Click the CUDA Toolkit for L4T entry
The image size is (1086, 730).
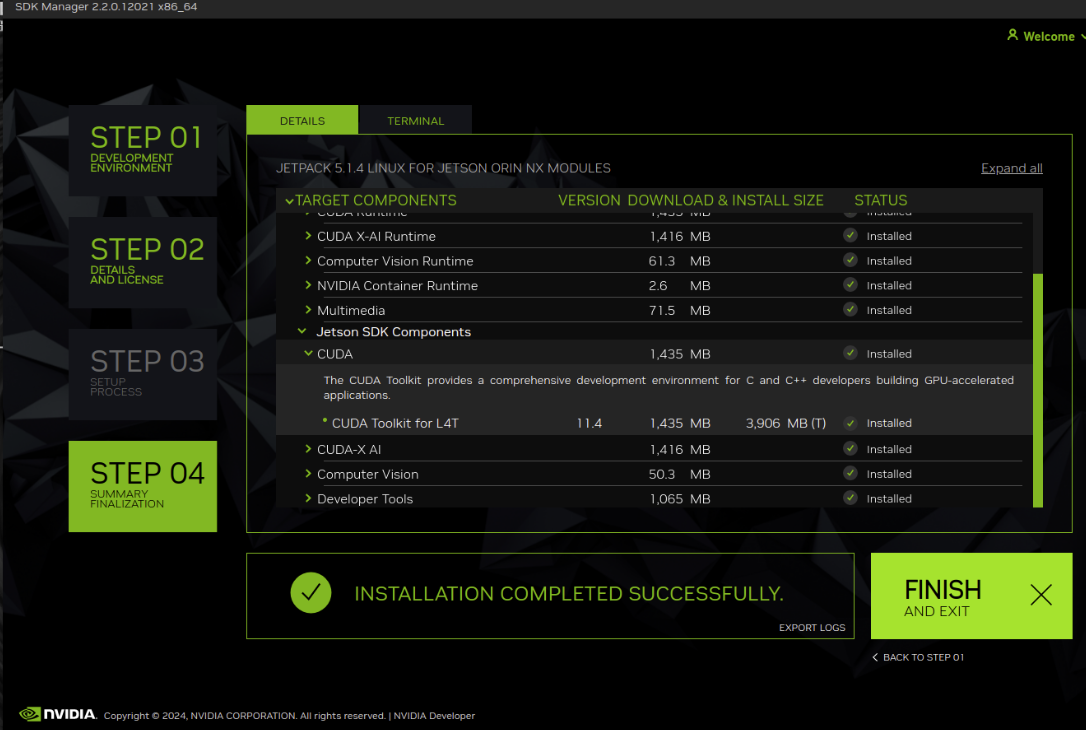point(395,423)
